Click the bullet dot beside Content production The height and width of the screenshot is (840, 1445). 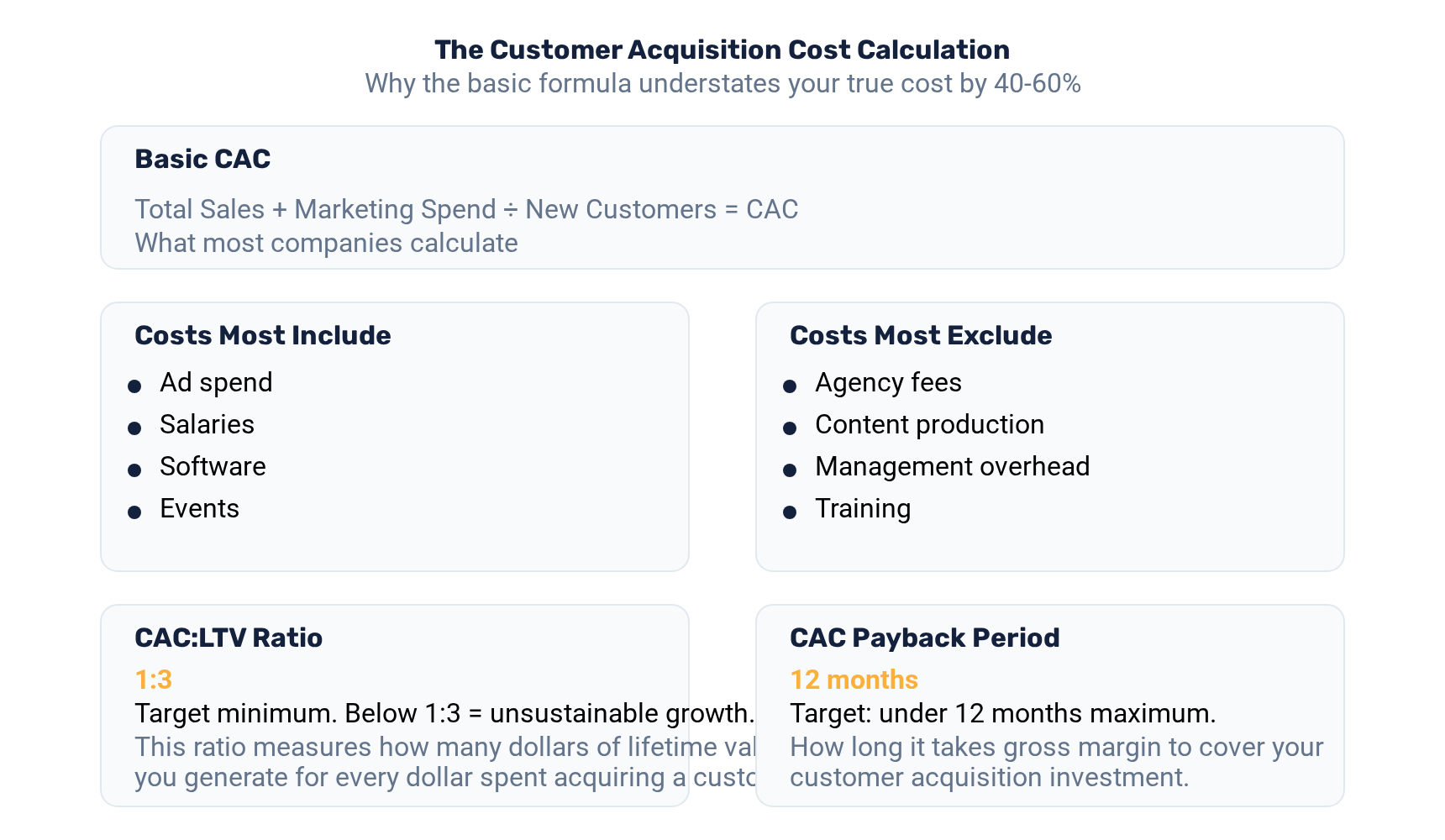point(790,428)
